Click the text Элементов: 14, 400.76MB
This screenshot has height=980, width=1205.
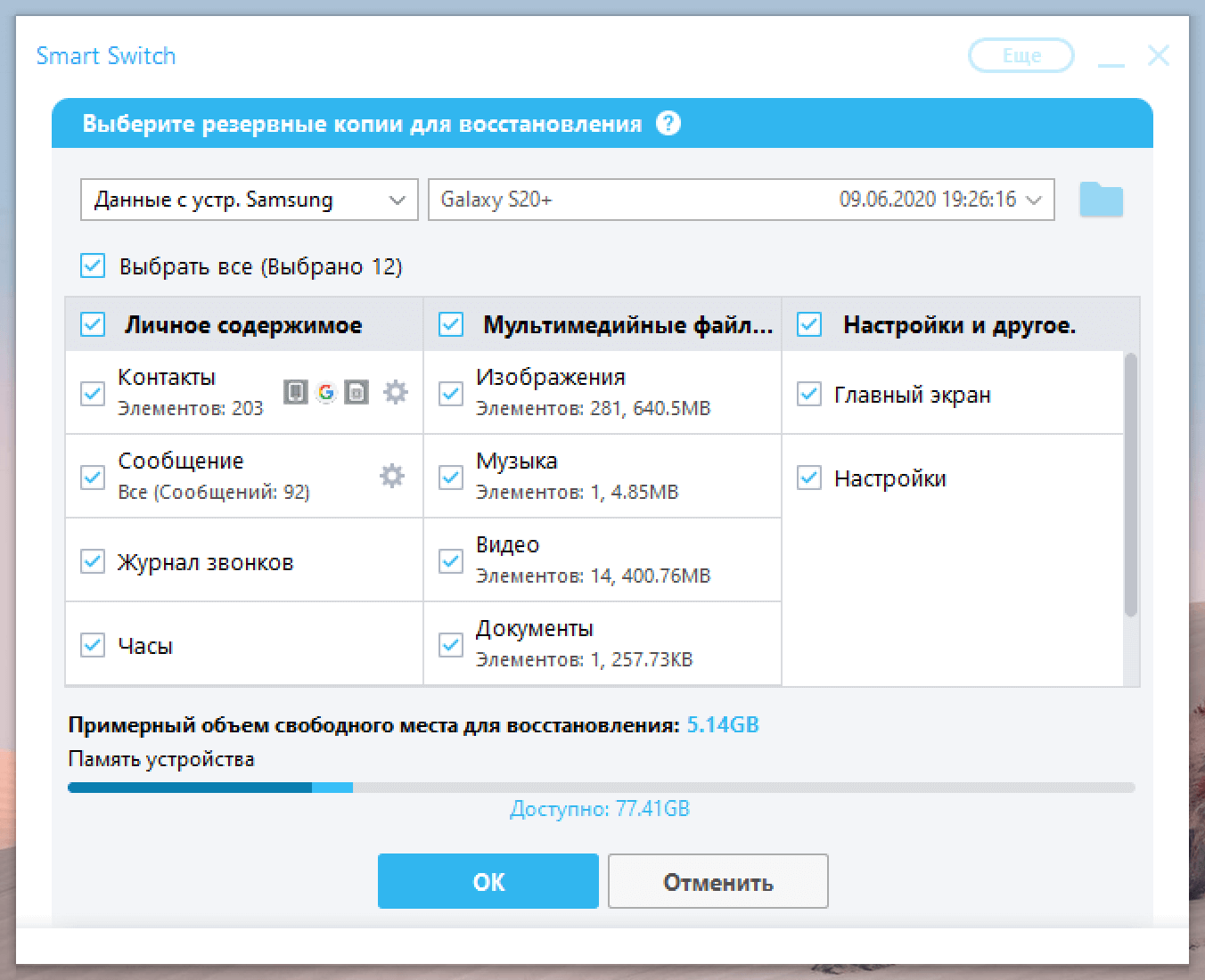click(594, 576)
